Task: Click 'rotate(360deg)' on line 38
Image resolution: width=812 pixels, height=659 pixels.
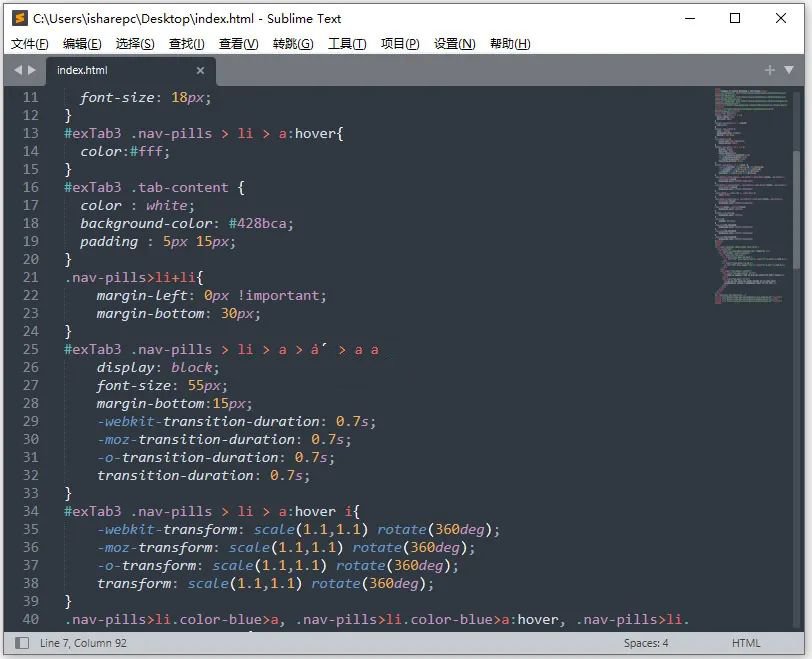Action: [368, 583]
